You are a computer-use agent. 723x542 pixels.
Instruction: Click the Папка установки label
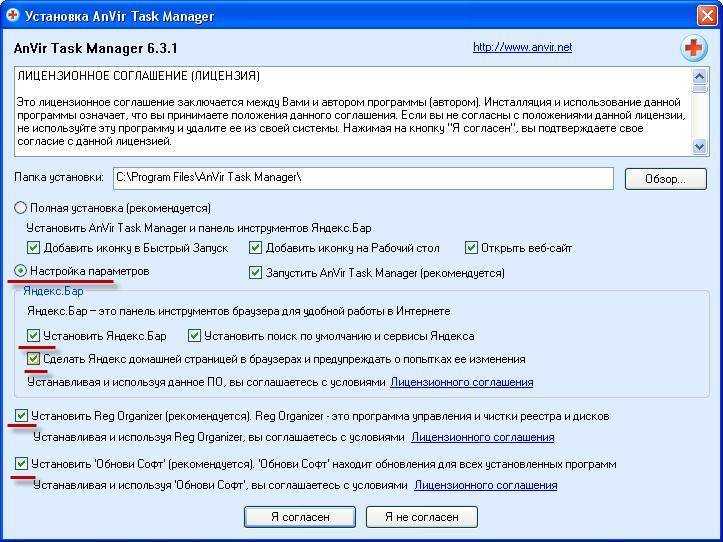59,178
